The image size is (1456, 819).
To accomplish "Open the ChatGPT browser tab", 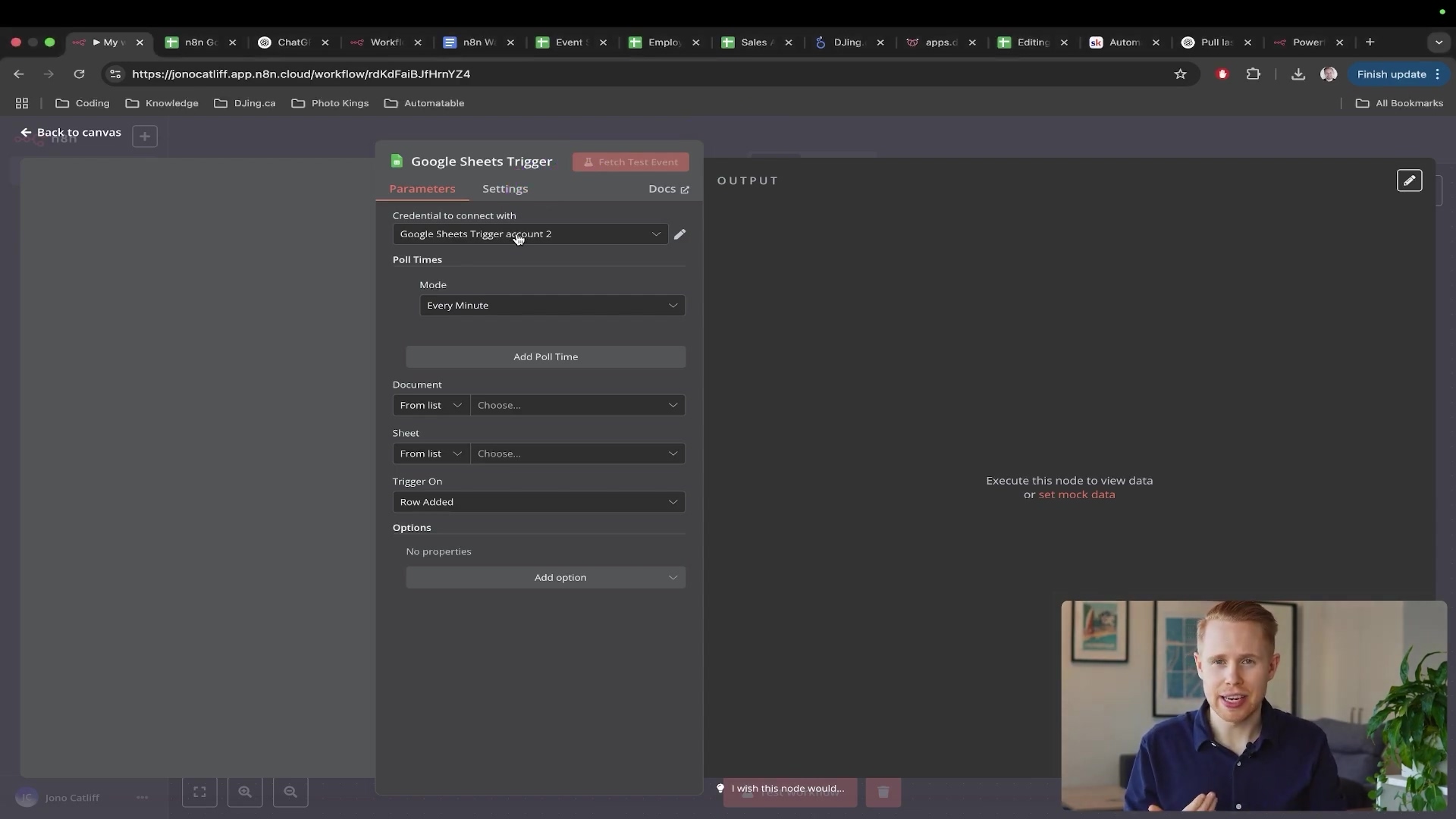I will pos(293,42).
